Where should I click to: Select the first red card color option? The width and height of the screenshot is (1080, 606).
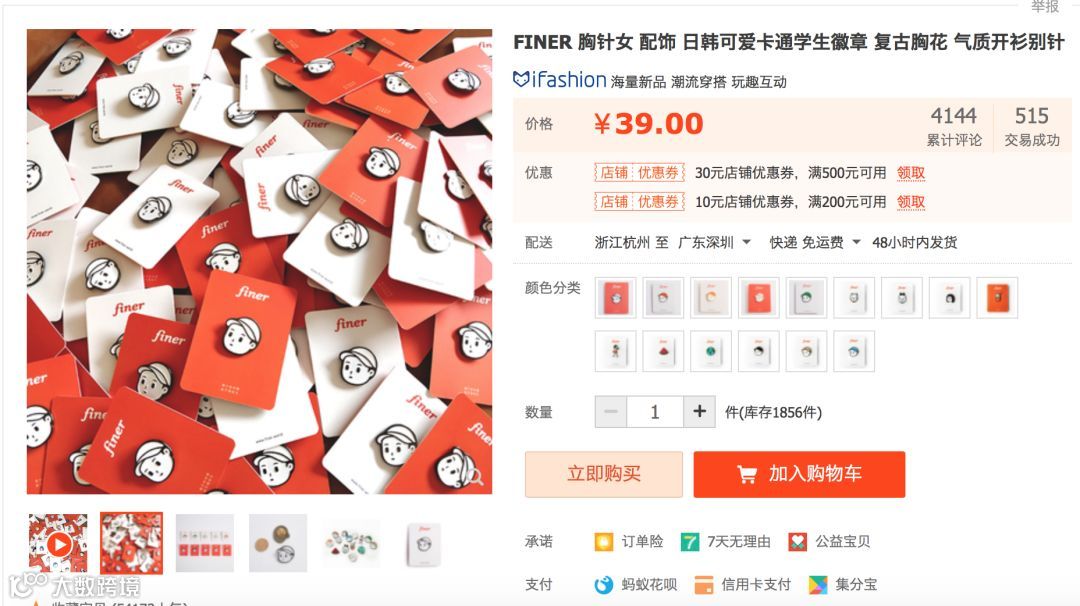[x=615, y=297]
